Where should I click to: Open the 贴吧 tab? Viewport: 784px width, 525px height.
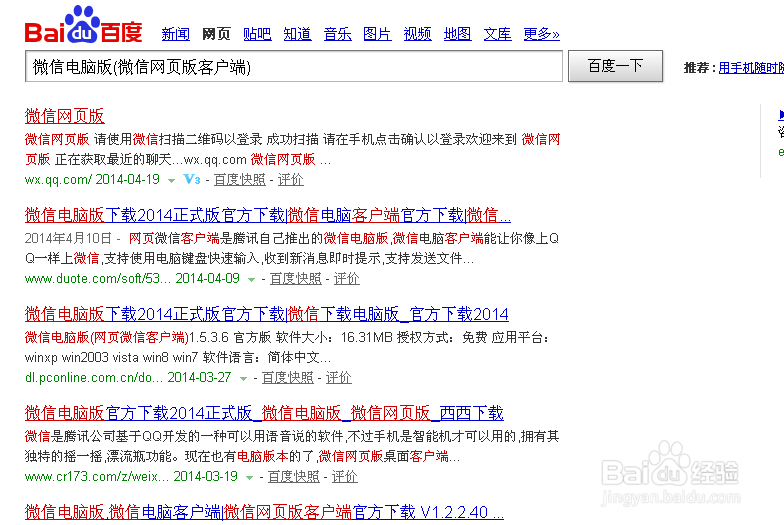(257, 34)
